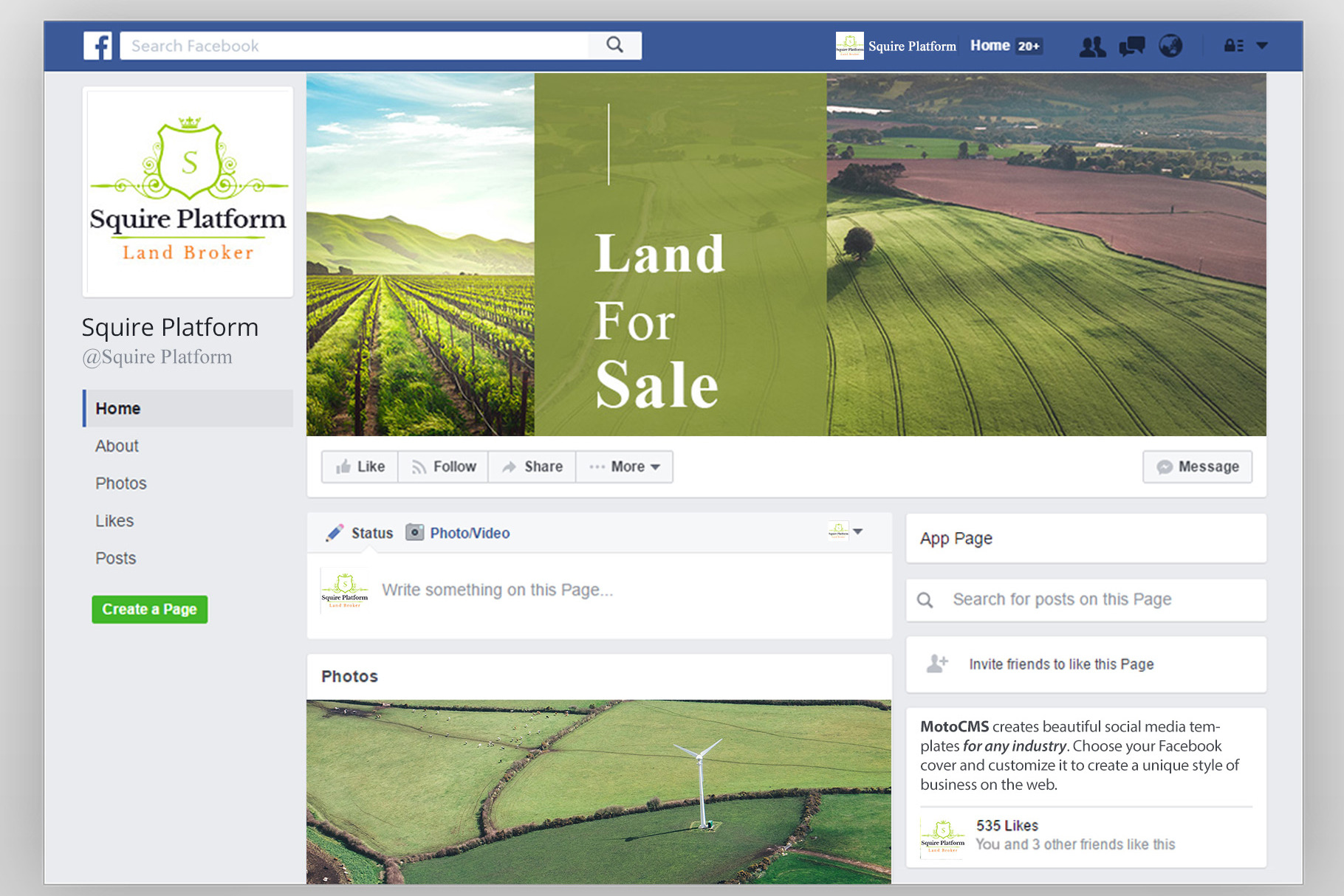The height and width of the screenshot is (896, 1344).
Task: Toggle Follow for this page
Action: pyautogui.click(x=444, y=466)
